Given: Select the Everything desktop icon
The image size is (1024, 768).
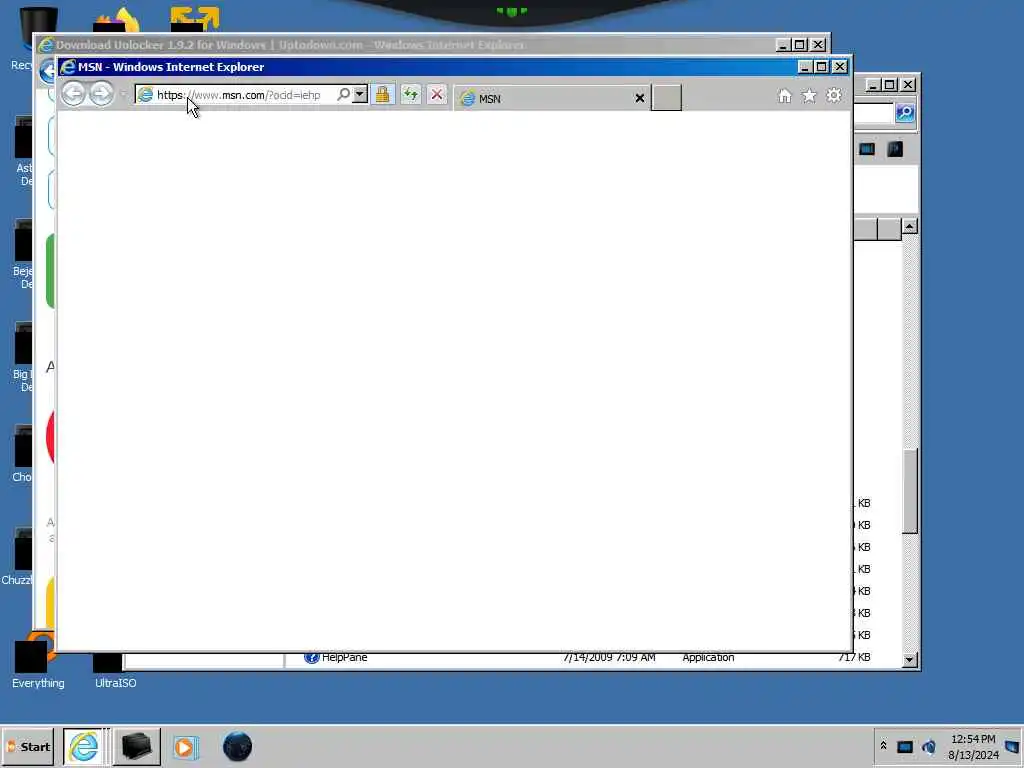Looking at the screenshot, I should 38,664.
